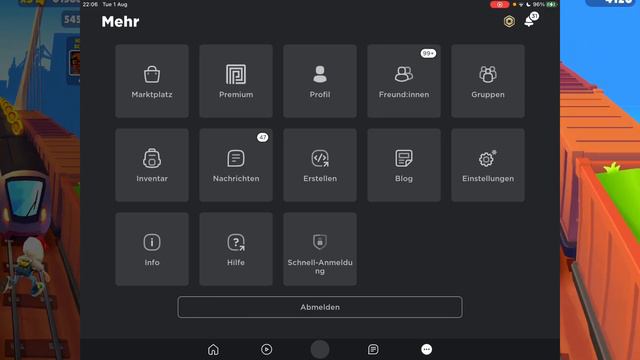This screenshot has width=640, height=360.
Task: Open the Inventar backpack tile
Action: 152,165
